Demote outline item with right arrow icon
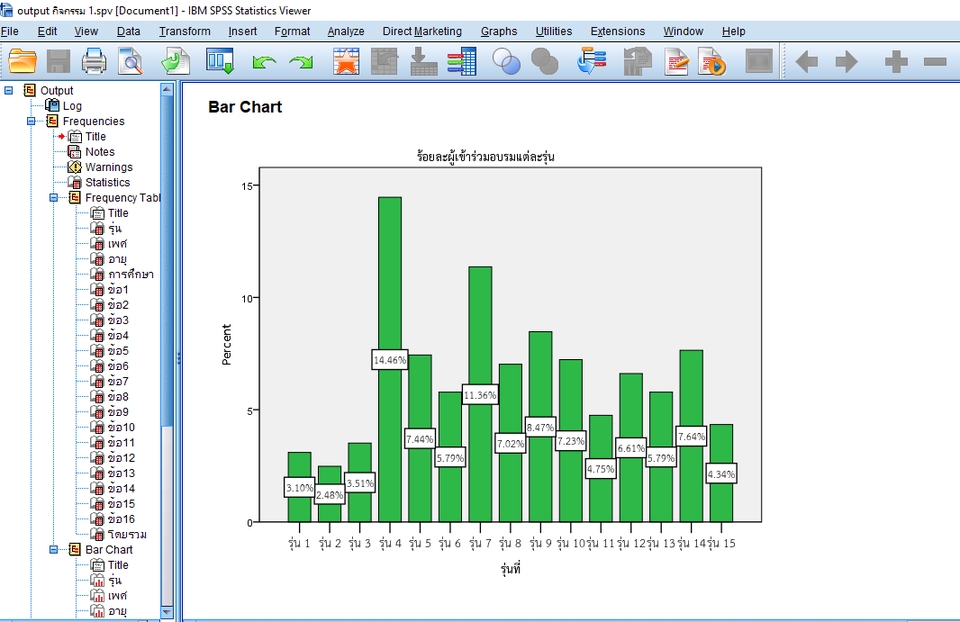The height and width of the screenshot is (622, 960). click(x=845, y=61)
